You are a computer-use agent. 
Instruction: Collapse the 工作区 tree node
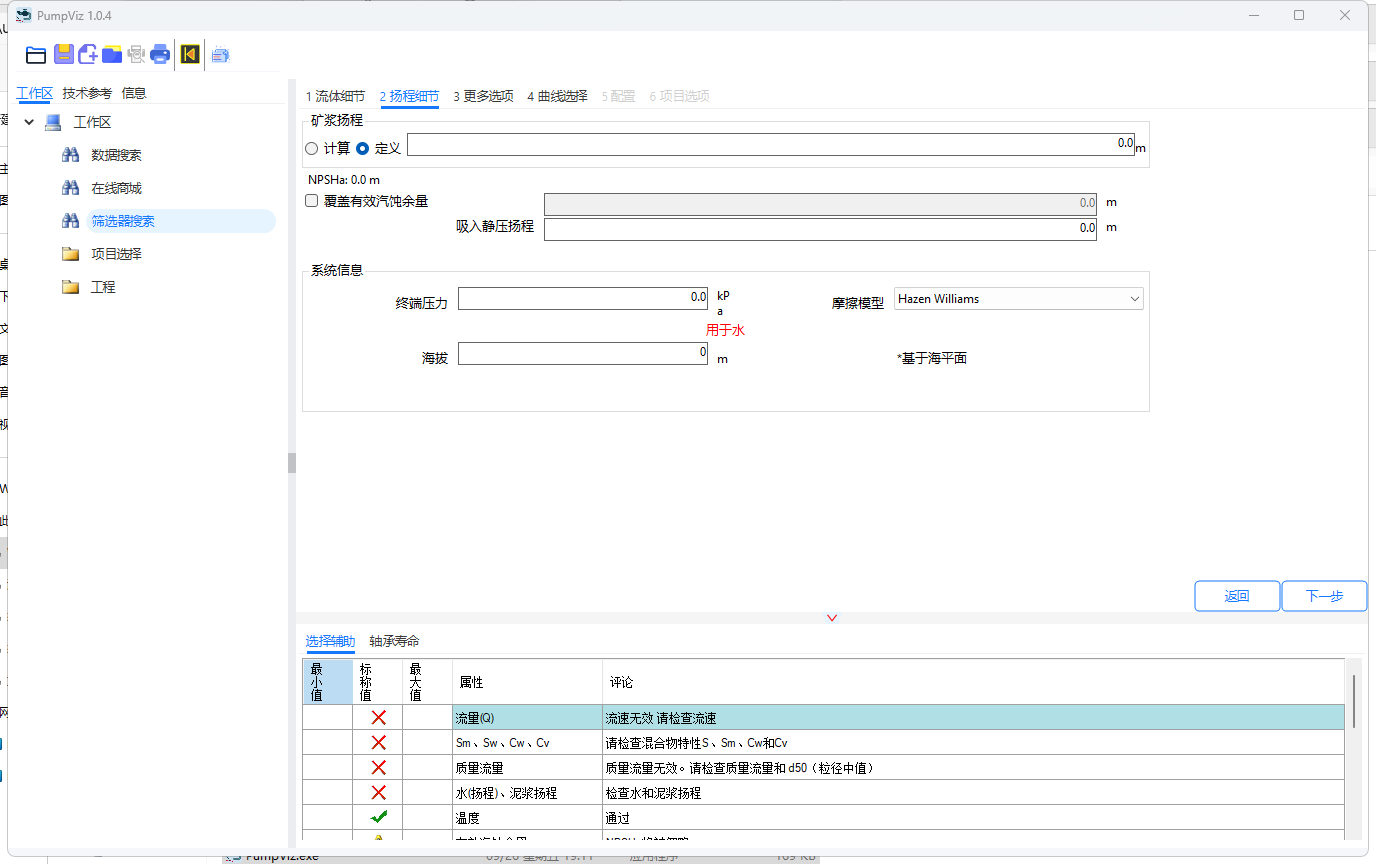click(x=29, y=122)
